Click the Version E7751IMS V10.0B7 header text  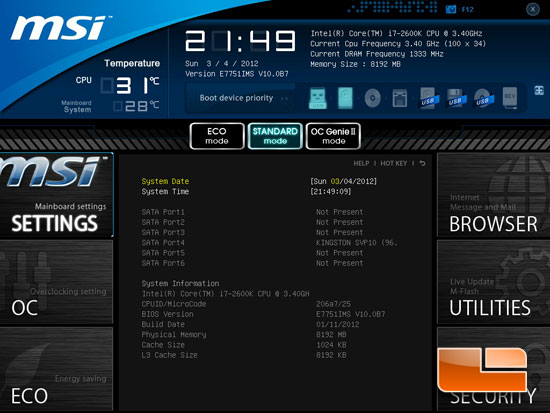(237, 74)
